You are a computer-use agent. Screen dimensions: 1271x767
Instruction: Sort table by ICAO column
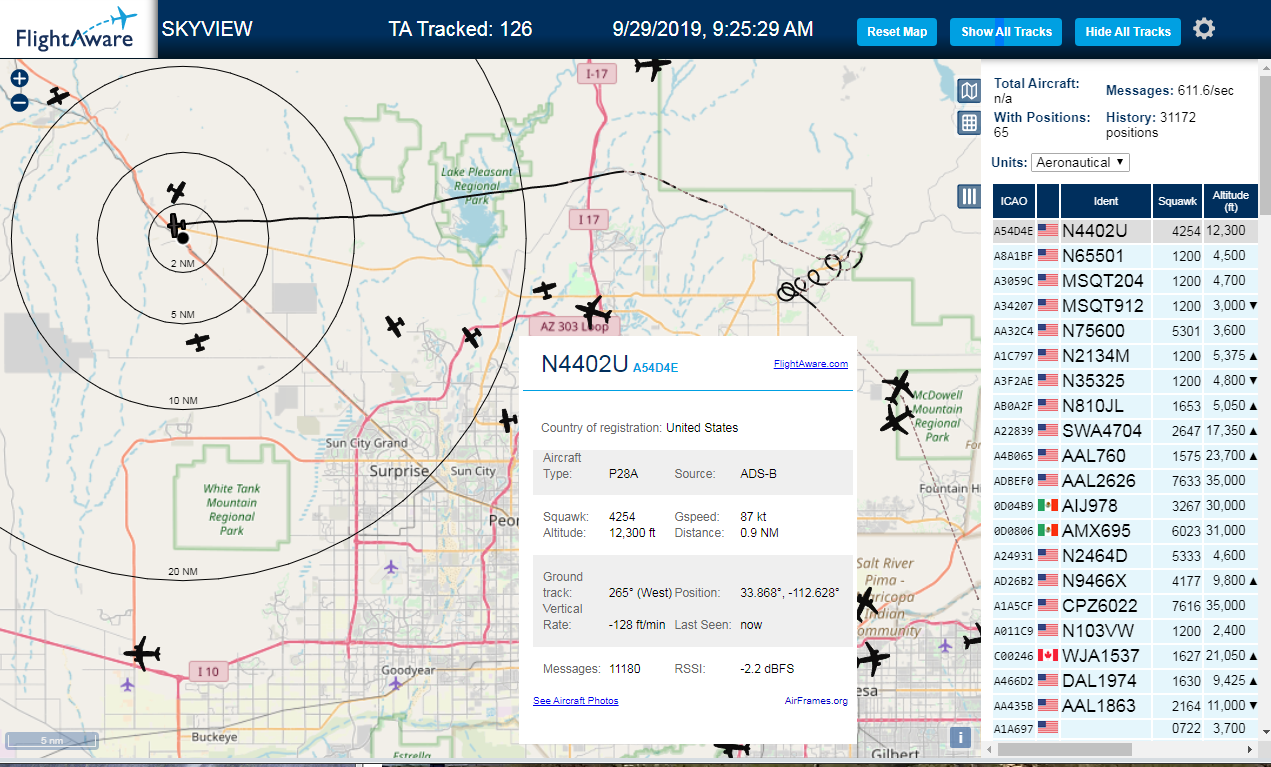coord(1013,201)
